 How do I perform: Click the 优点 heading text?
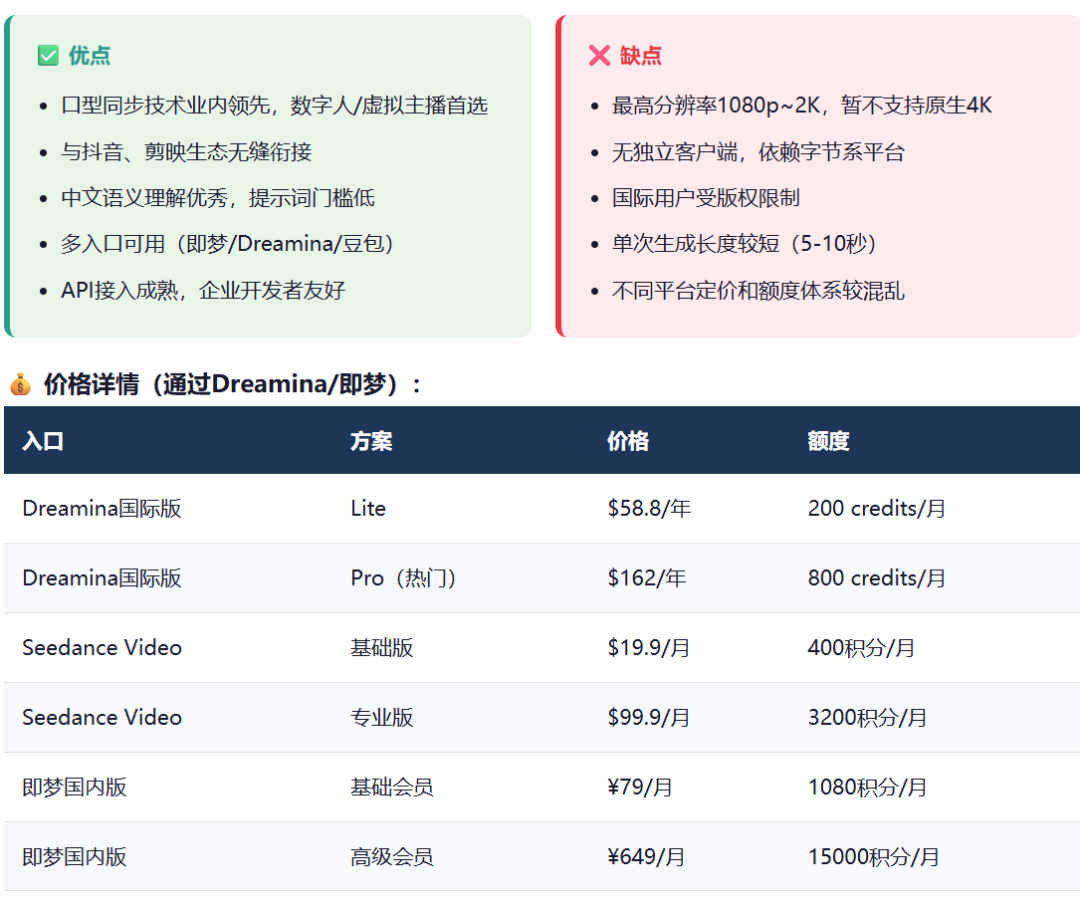point(90,55)
